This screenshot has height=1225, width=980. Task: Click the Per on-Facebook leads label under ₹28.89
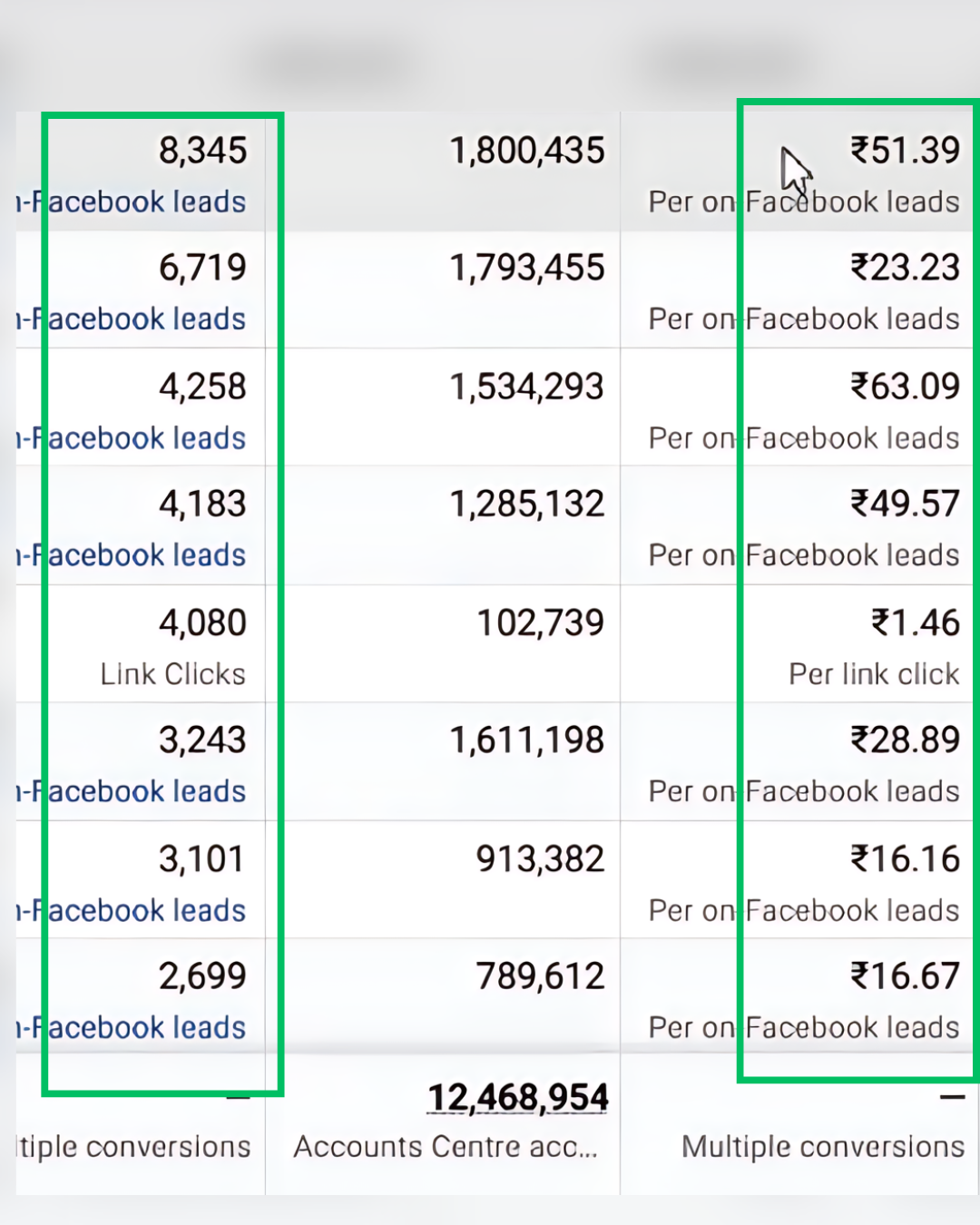[804, 791]
